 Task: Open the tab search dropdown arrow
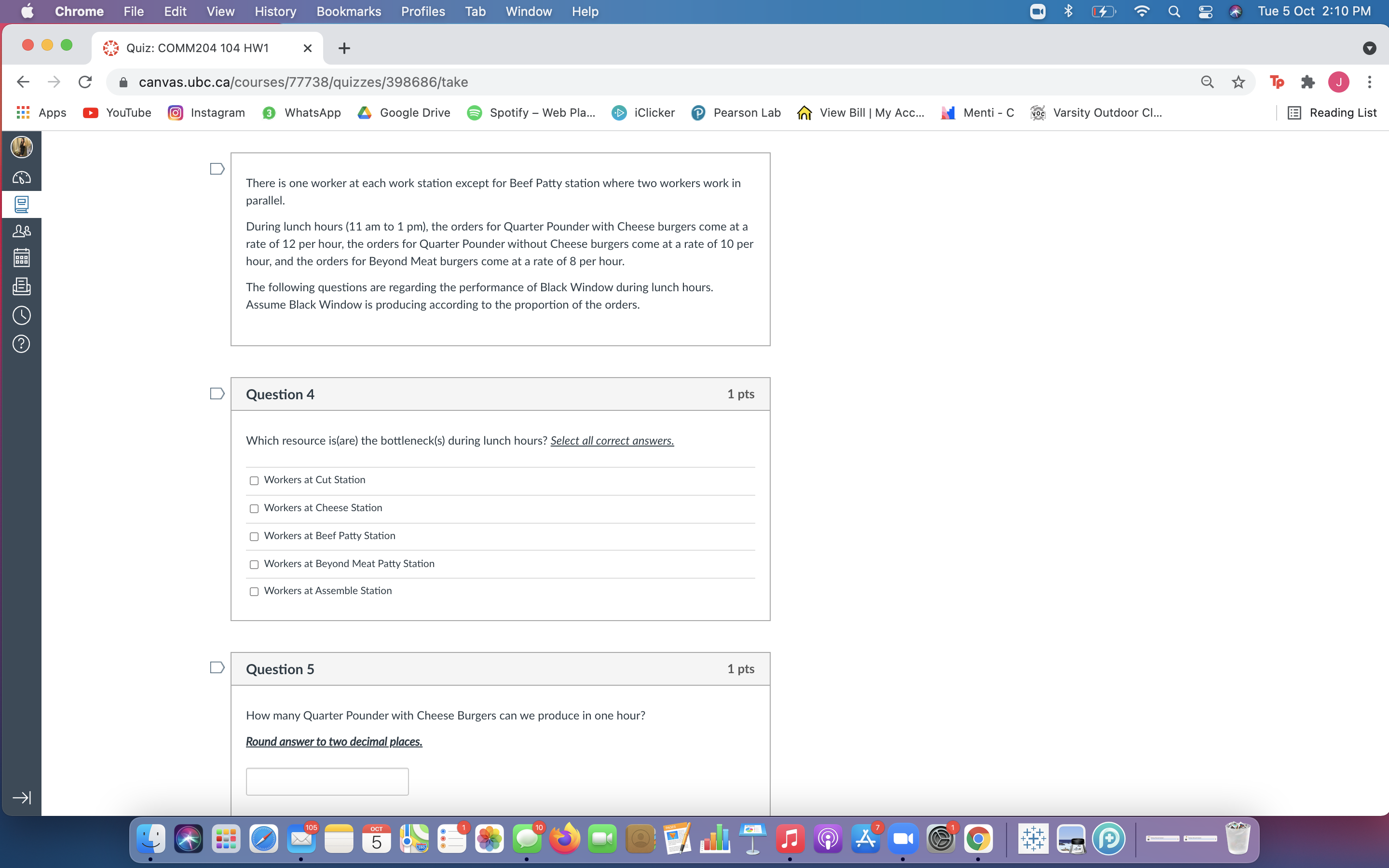coord(1370,48)
